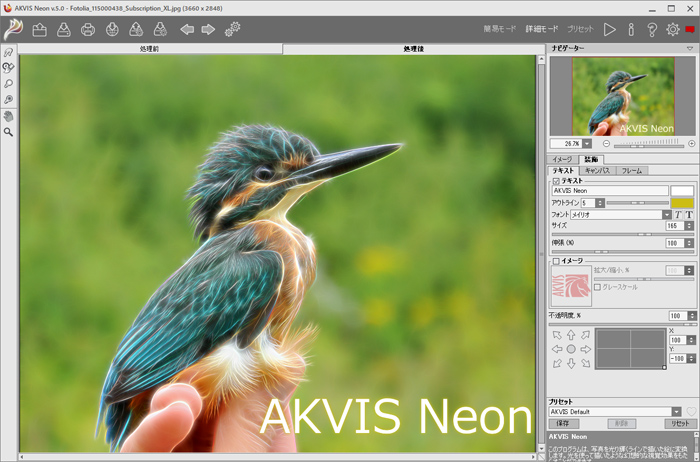Toggle the グレースケール checkbox
The image size is (700, 462).
[597, 287]
